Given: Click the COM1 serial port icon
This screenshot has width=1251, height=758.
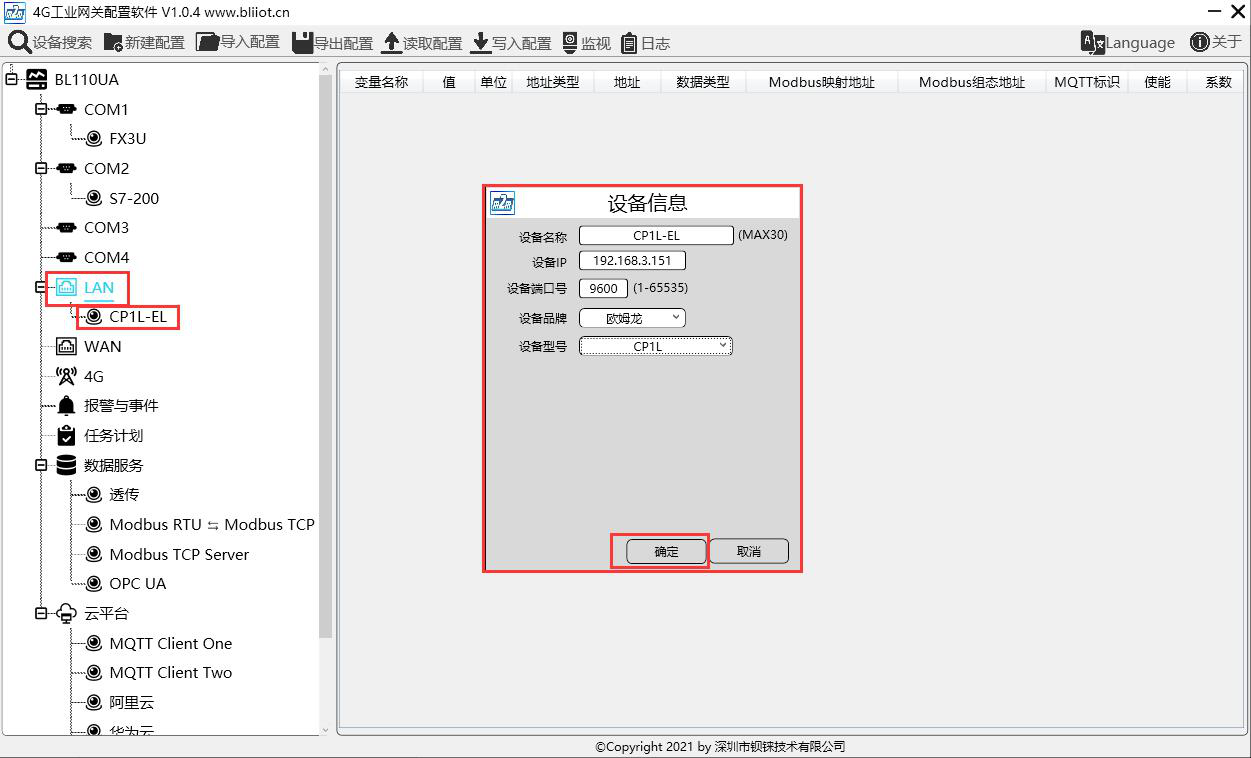Looking at the screenshot, I should tap(66, 109).
